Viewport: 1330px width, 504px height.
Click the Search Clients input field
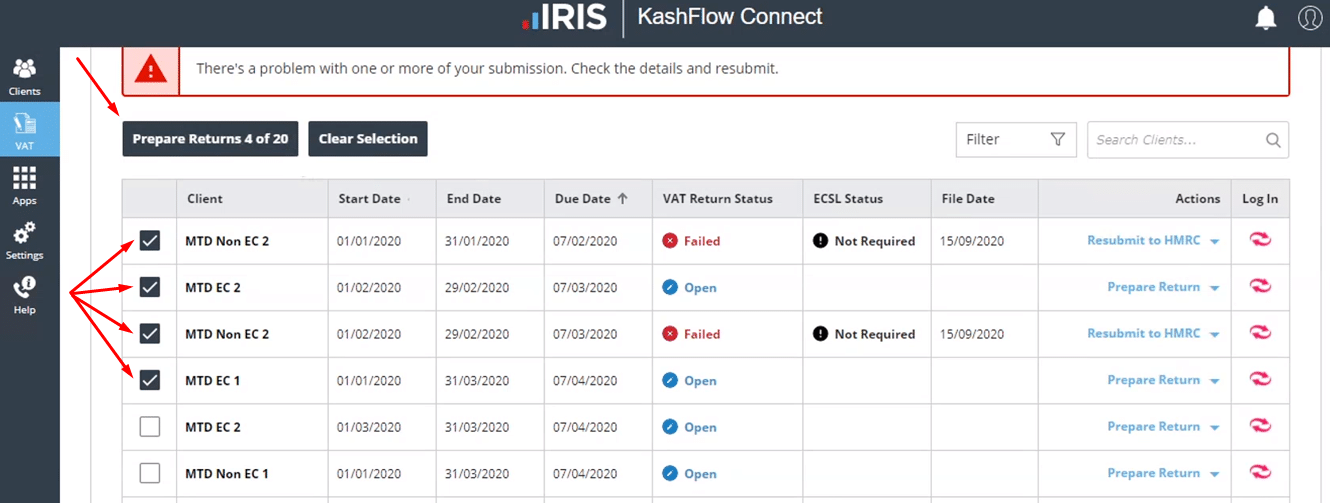tap(1175, 140)
